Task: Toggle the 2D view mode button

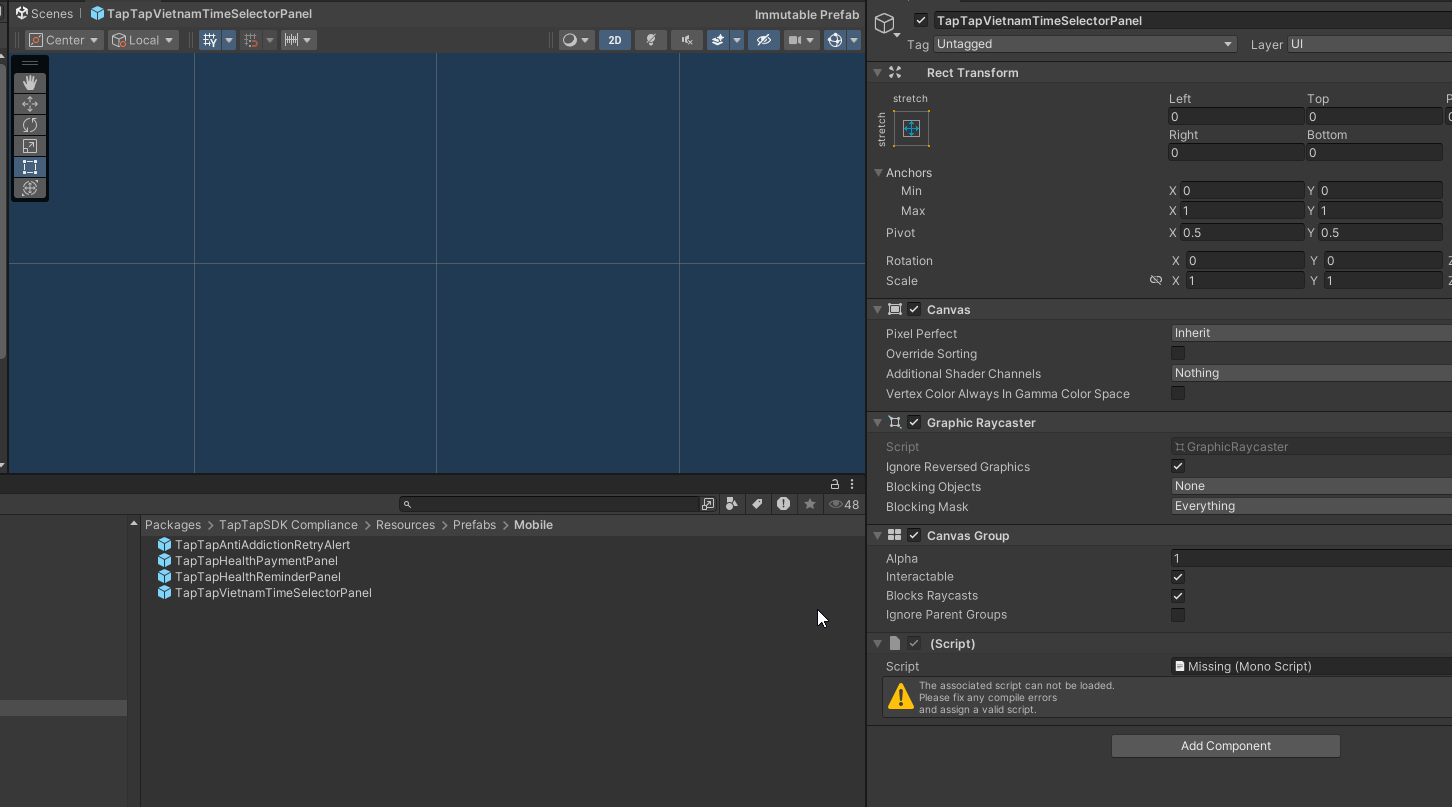Action: coord(615,40)
